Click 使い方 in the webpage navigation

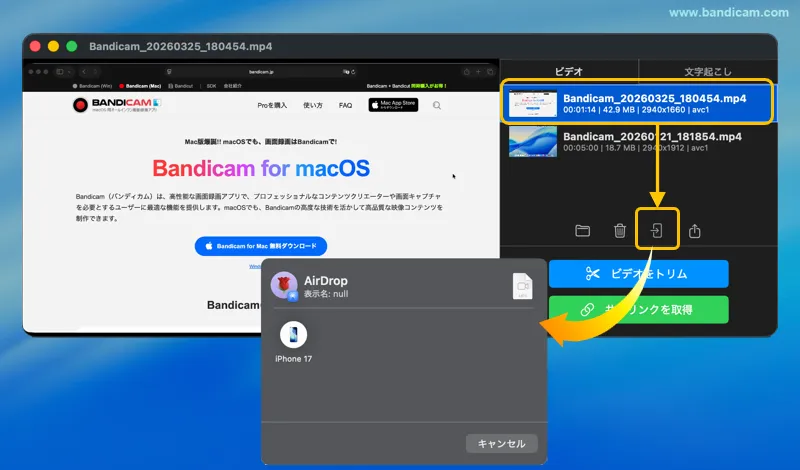coord(313,105)
